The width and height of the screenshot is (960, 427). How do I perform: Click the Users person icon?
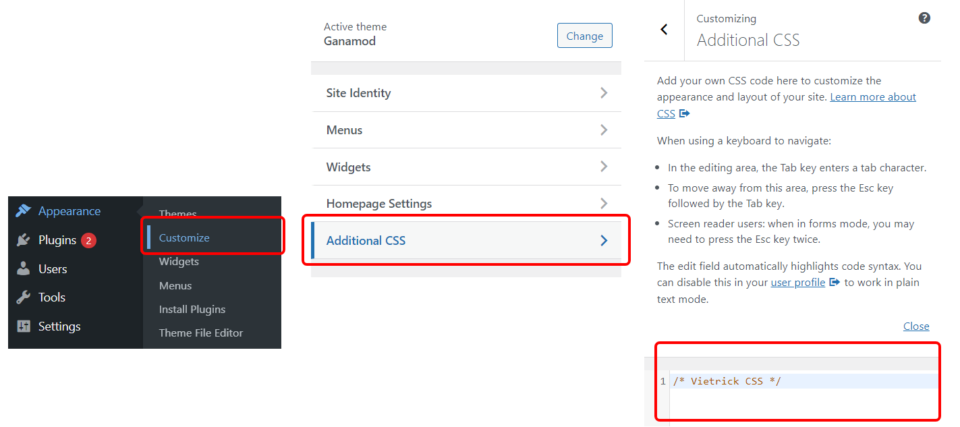pos(23,268)
